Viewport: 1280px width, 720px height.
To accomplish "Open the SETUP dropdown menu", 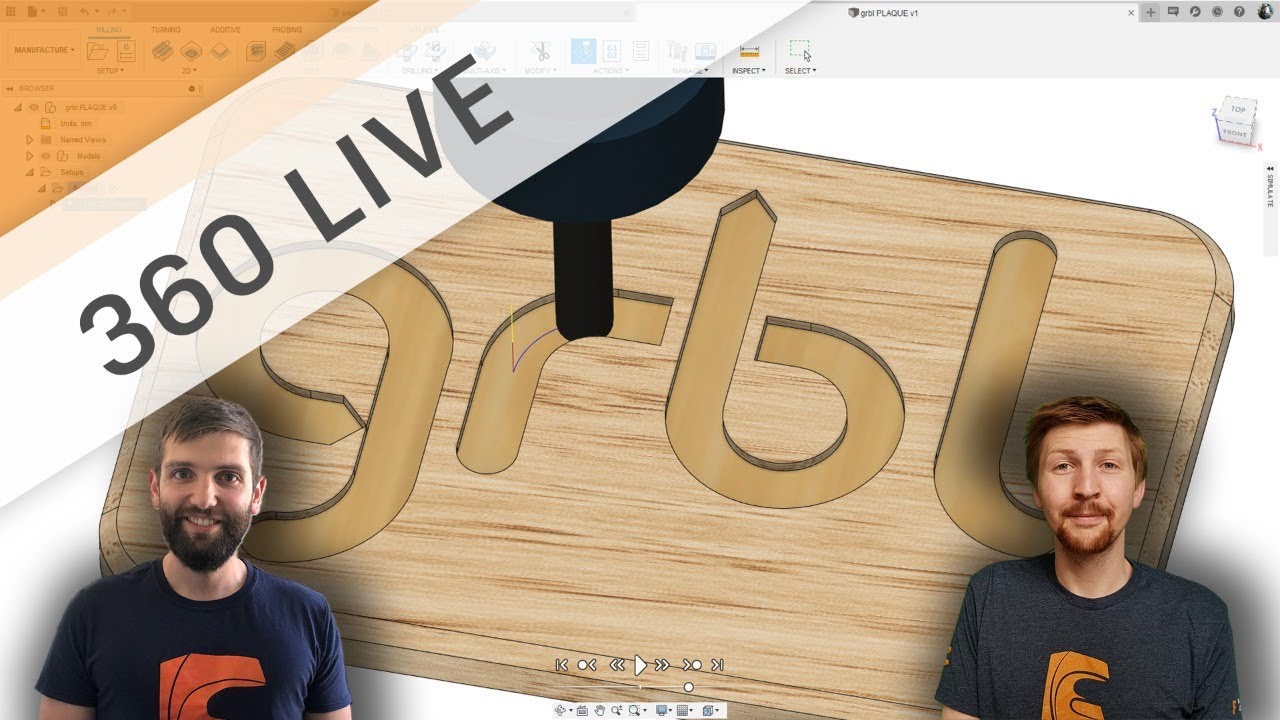I will pyautogui.click(x=110, y=71).
